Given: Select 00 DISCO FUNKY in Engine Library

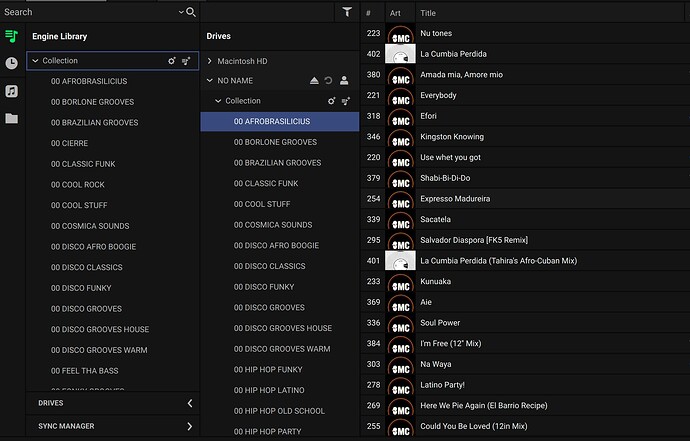Looking at the screenshot, I should pyautogui.click(x=81, y=288).
